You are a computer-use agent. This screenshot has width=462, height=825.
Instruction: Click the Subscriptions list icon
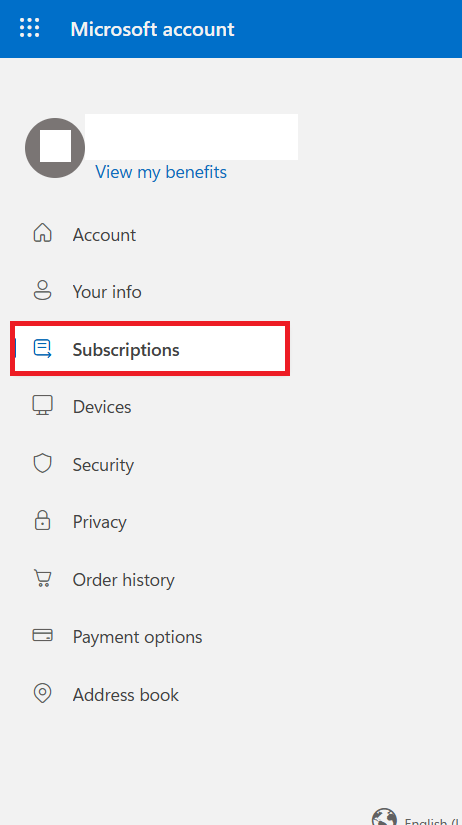click(43, 348)
